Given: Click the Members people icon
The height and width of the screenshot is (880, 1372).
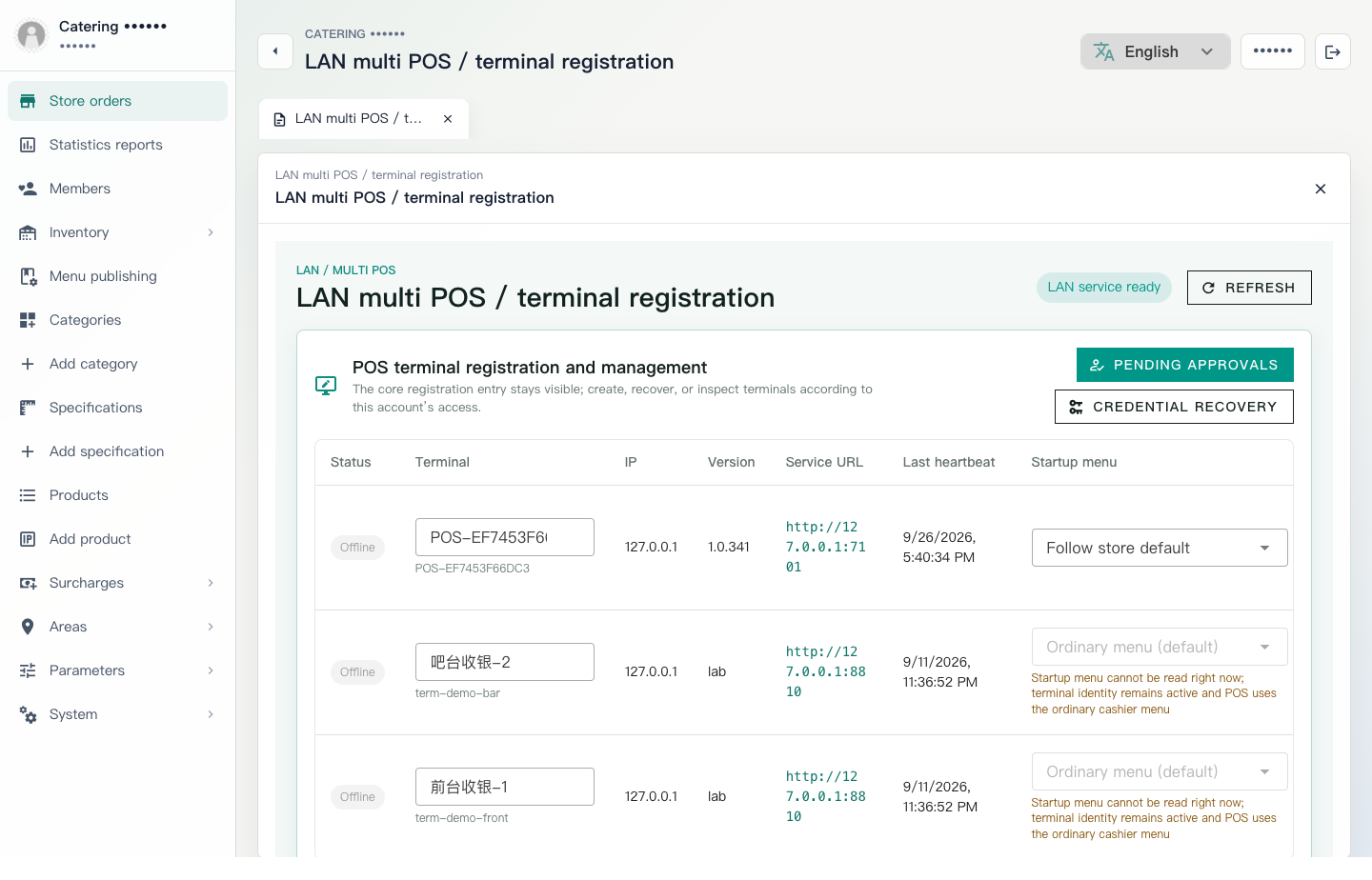Looking at the screenshot, I should 28,189.
